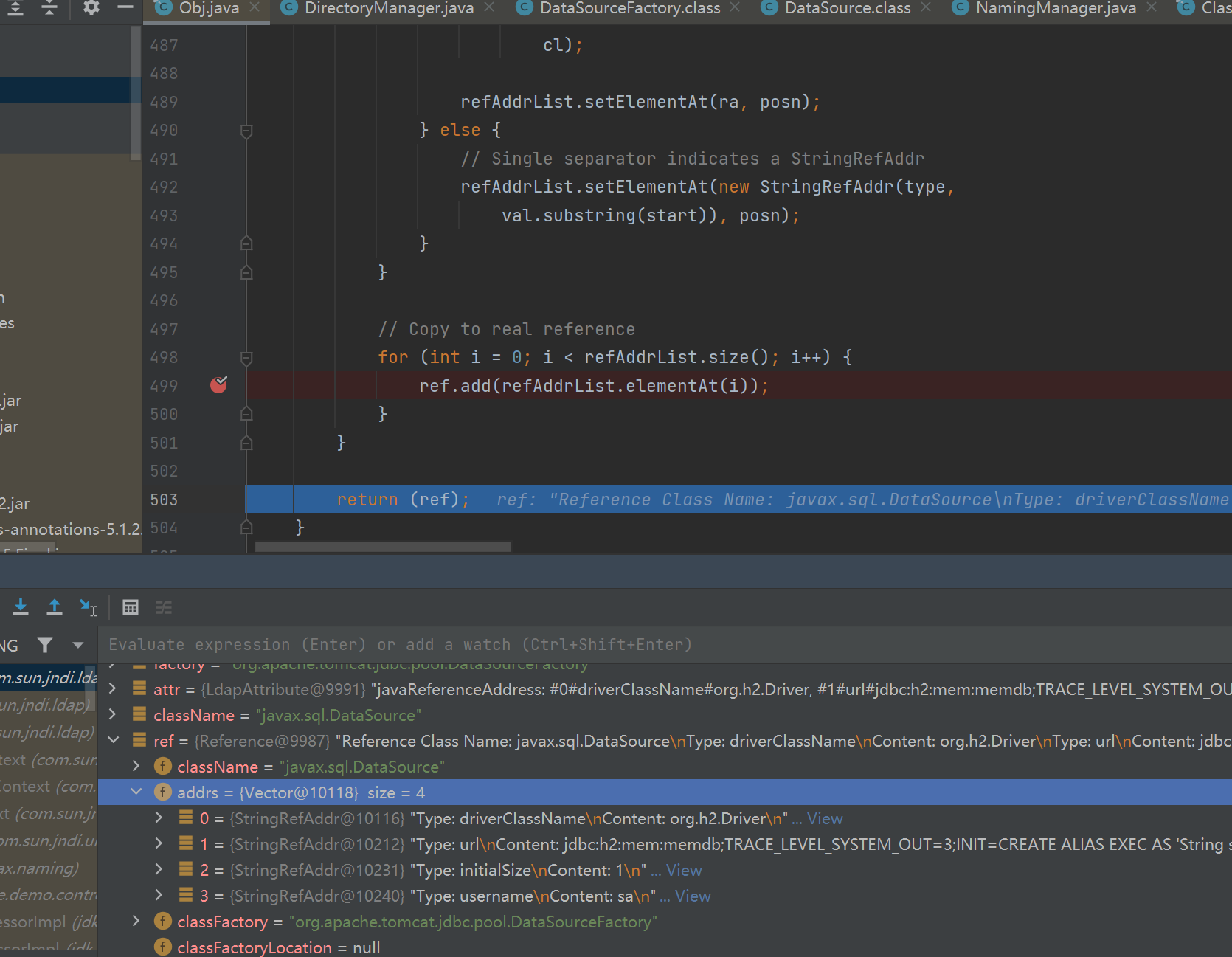This screenshot has width=1232, height=957.
Task: Click the frames filter funnel icon
Action: (45, 645)
